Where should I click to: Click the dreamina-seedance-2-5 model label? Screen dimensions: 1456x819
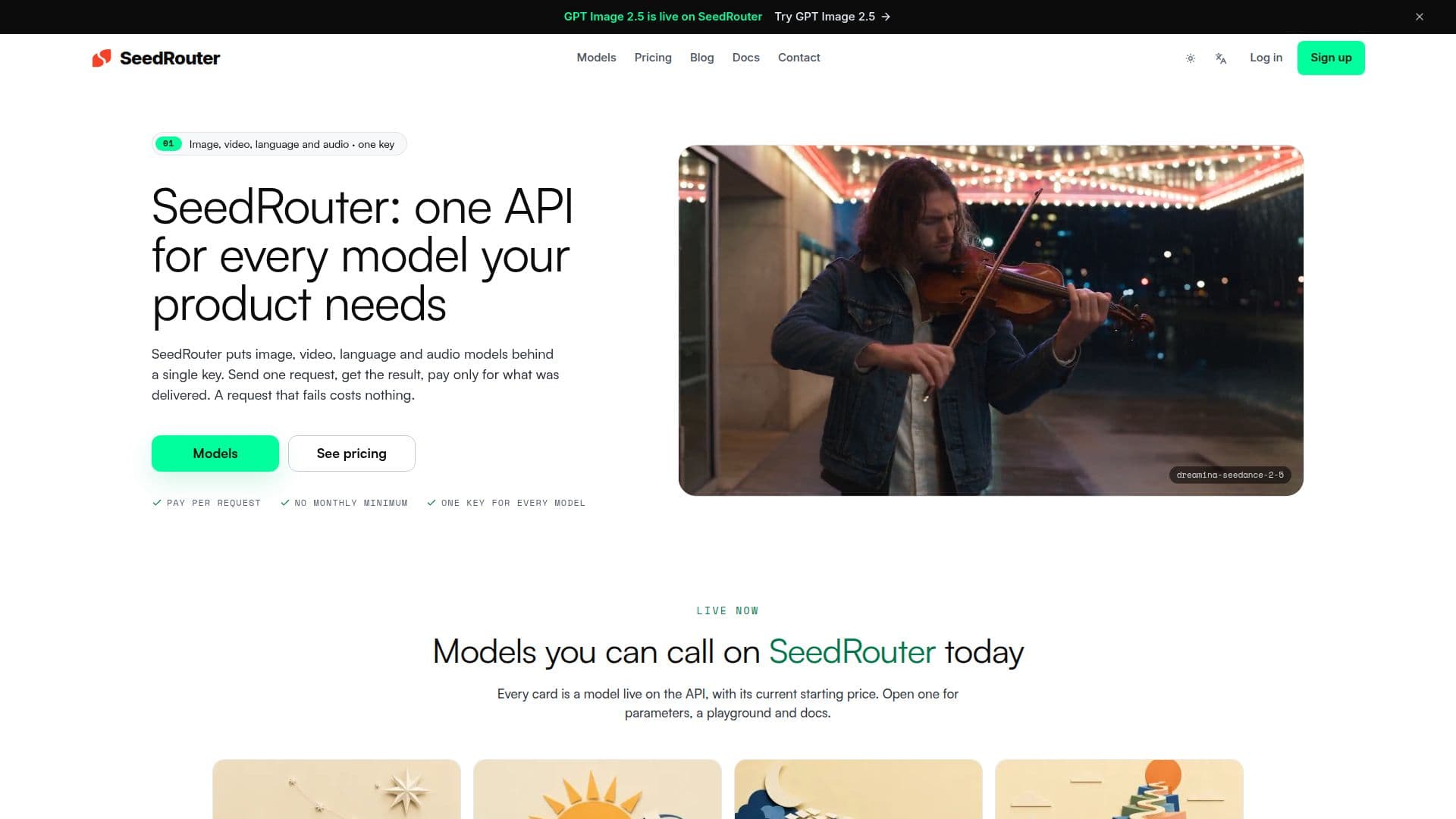(1230, 475)
